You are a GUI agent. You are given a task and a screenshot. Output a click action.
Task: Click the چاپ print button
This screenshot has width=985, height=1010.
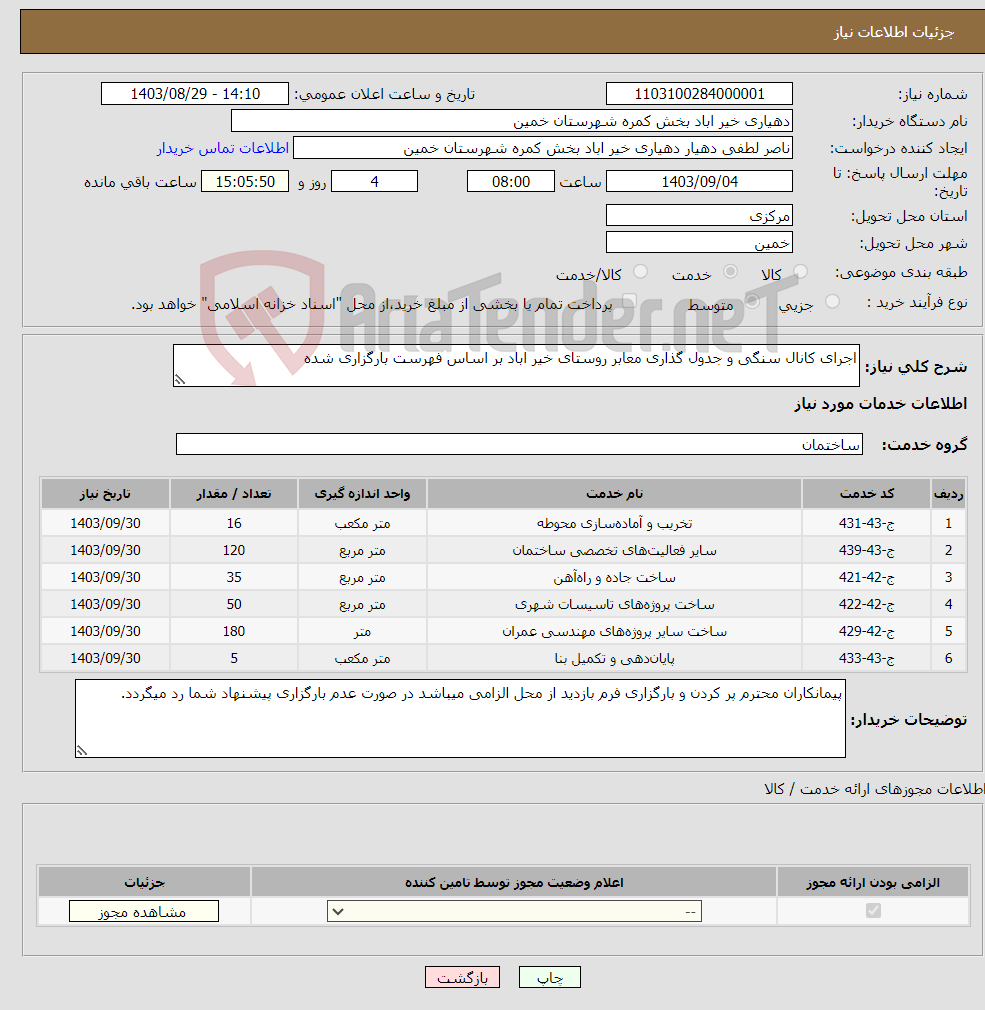[x=550, y=977]
